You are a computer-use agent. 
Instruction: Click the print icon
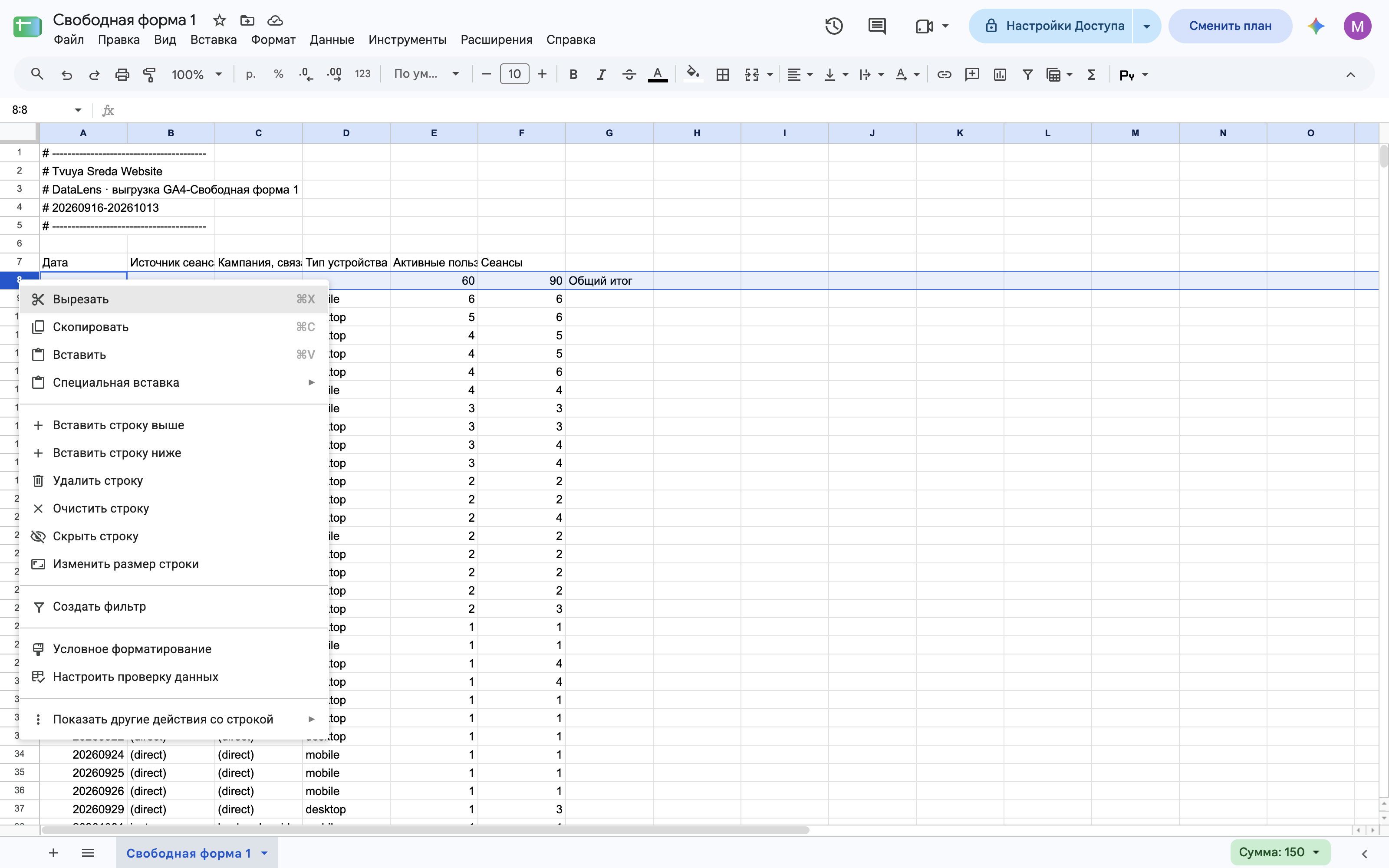click(x=122, y=75)
